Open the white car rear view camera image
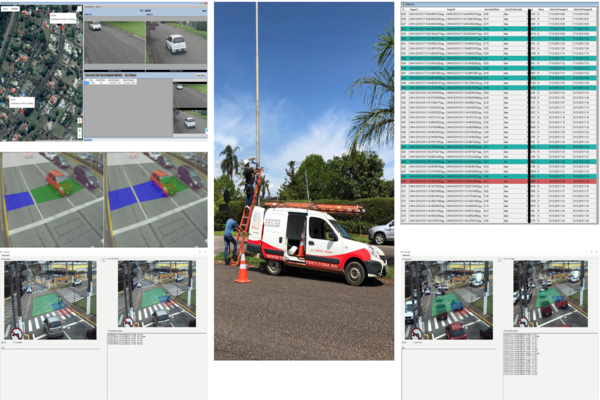600x400 pixels. (176, 43)
